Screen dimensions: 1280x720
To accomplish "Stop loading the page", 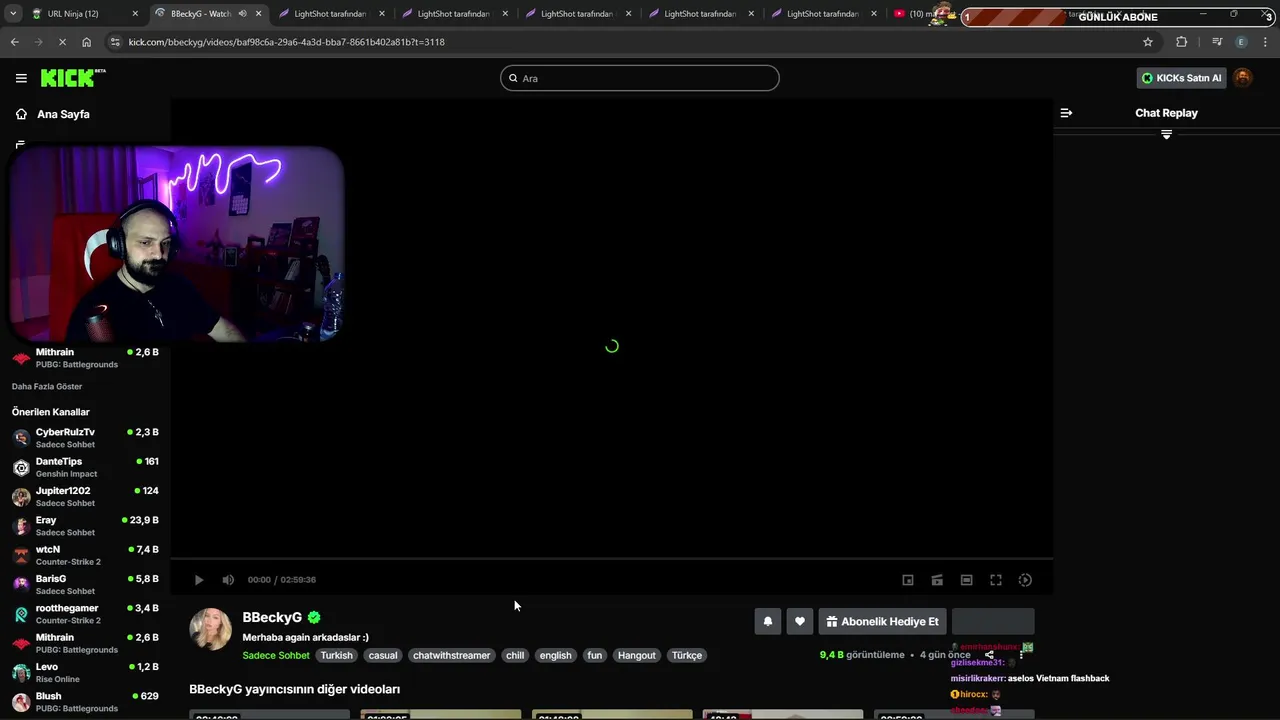I will click(x=62, y=42).
